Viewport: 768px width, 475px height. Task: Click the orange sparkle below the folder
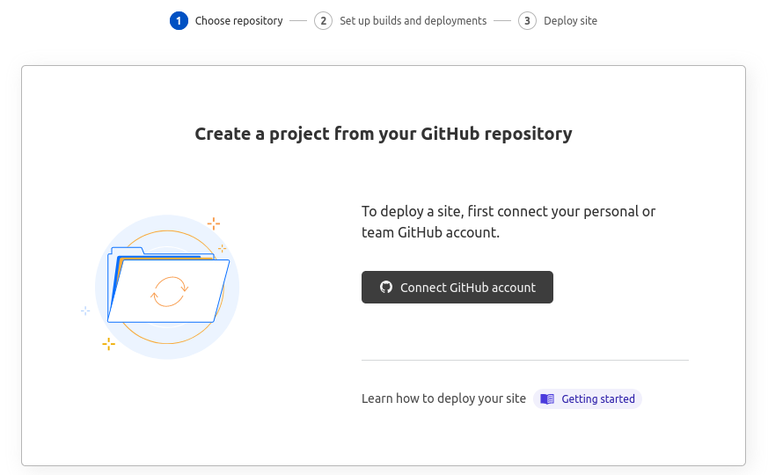[108, 344]
